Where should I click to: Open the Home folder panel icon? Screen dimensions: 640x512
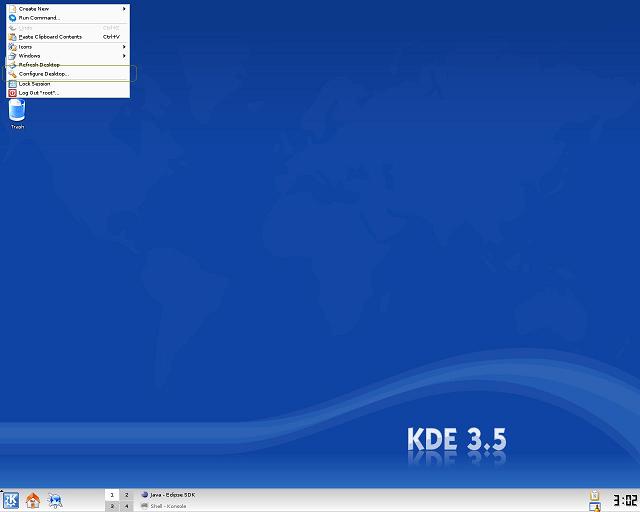click(x=33, y=500)
